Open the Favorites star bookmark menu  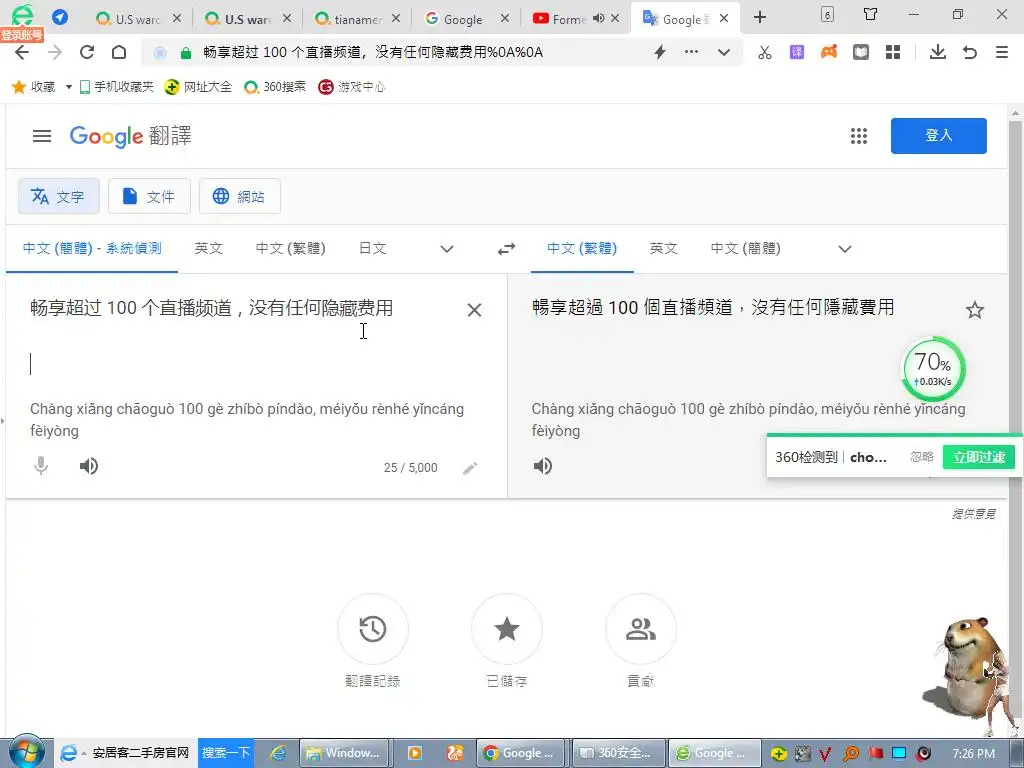[34, 87]
